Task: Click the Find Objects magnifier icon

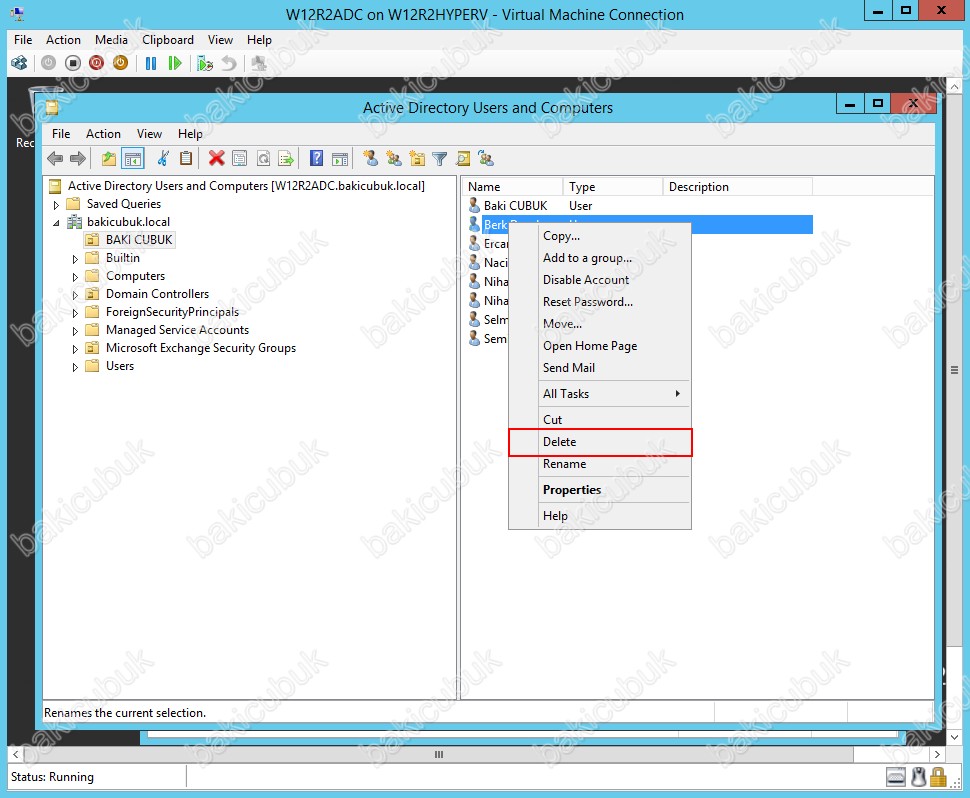Action: click(x=463, y=159)
